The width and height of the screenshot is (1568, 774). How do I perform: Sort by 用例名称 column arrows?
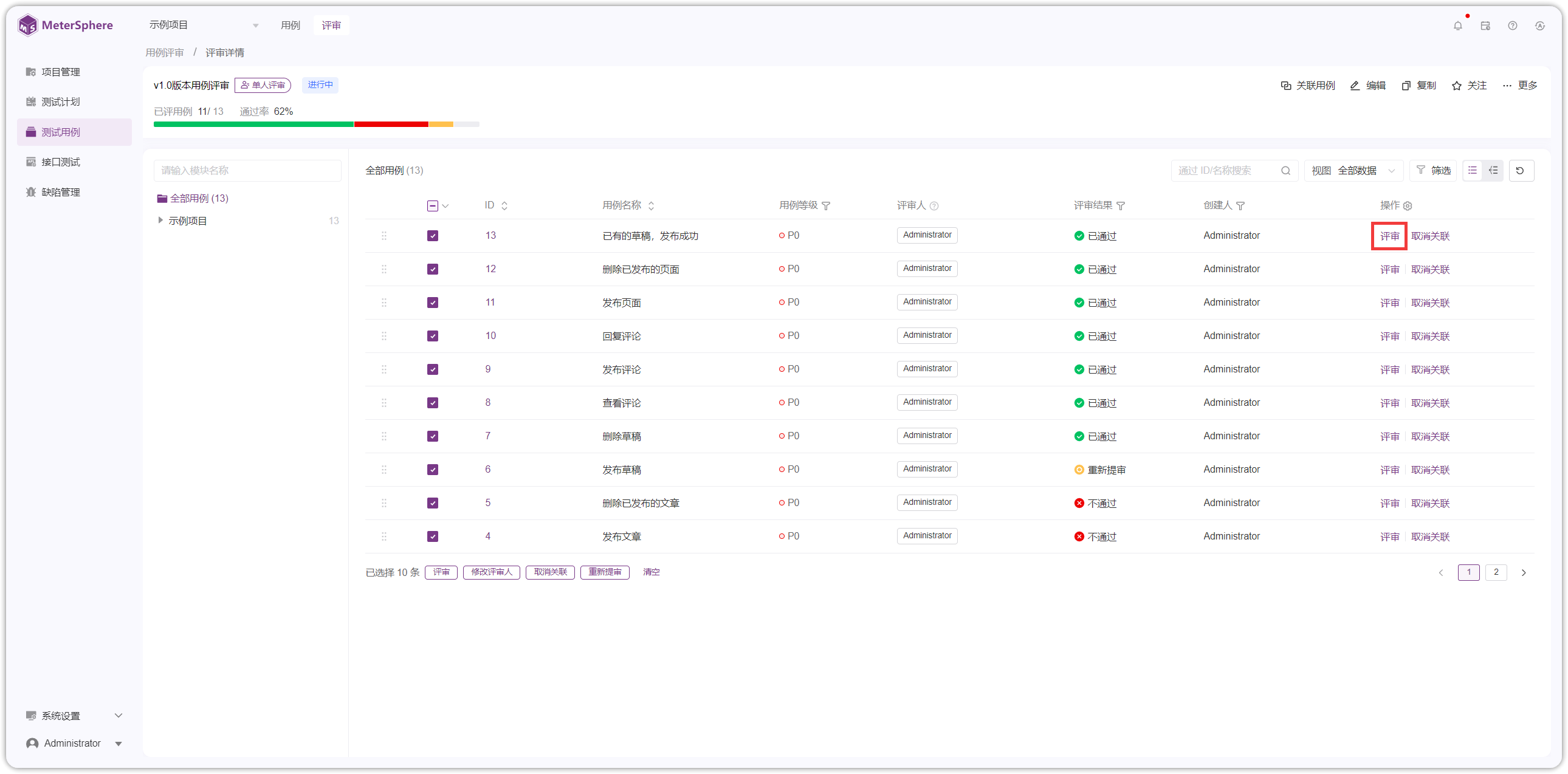(652, 206)
